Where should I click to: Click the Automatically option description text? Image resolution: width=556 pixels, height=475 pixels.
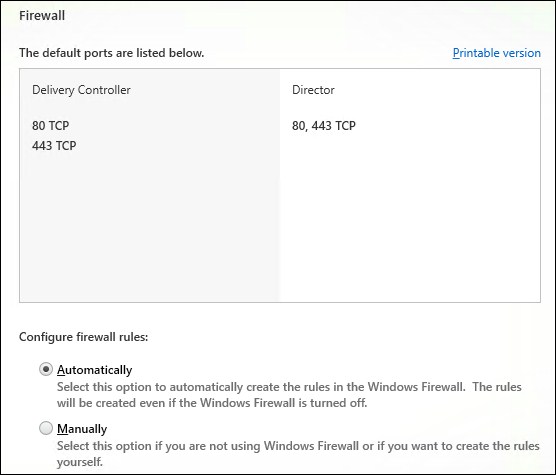(x=289, y=395)
